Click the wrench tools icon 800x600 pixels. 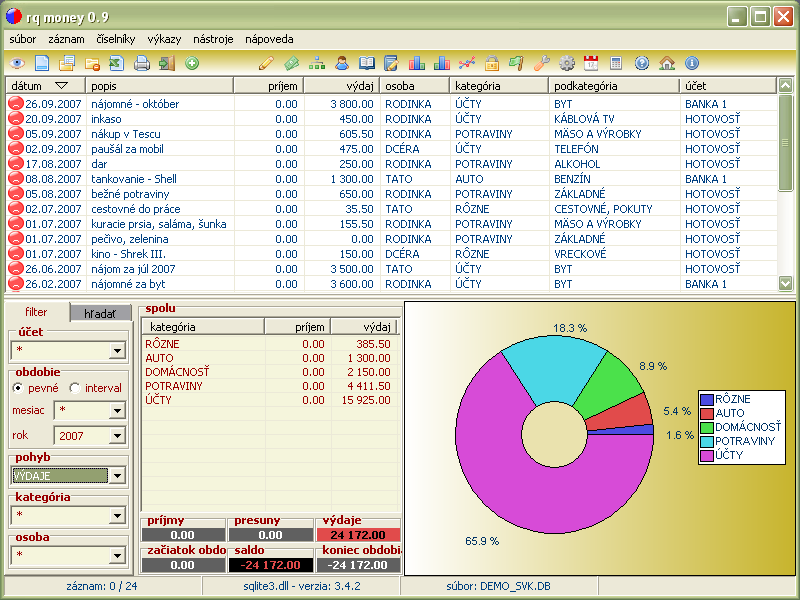542,63
